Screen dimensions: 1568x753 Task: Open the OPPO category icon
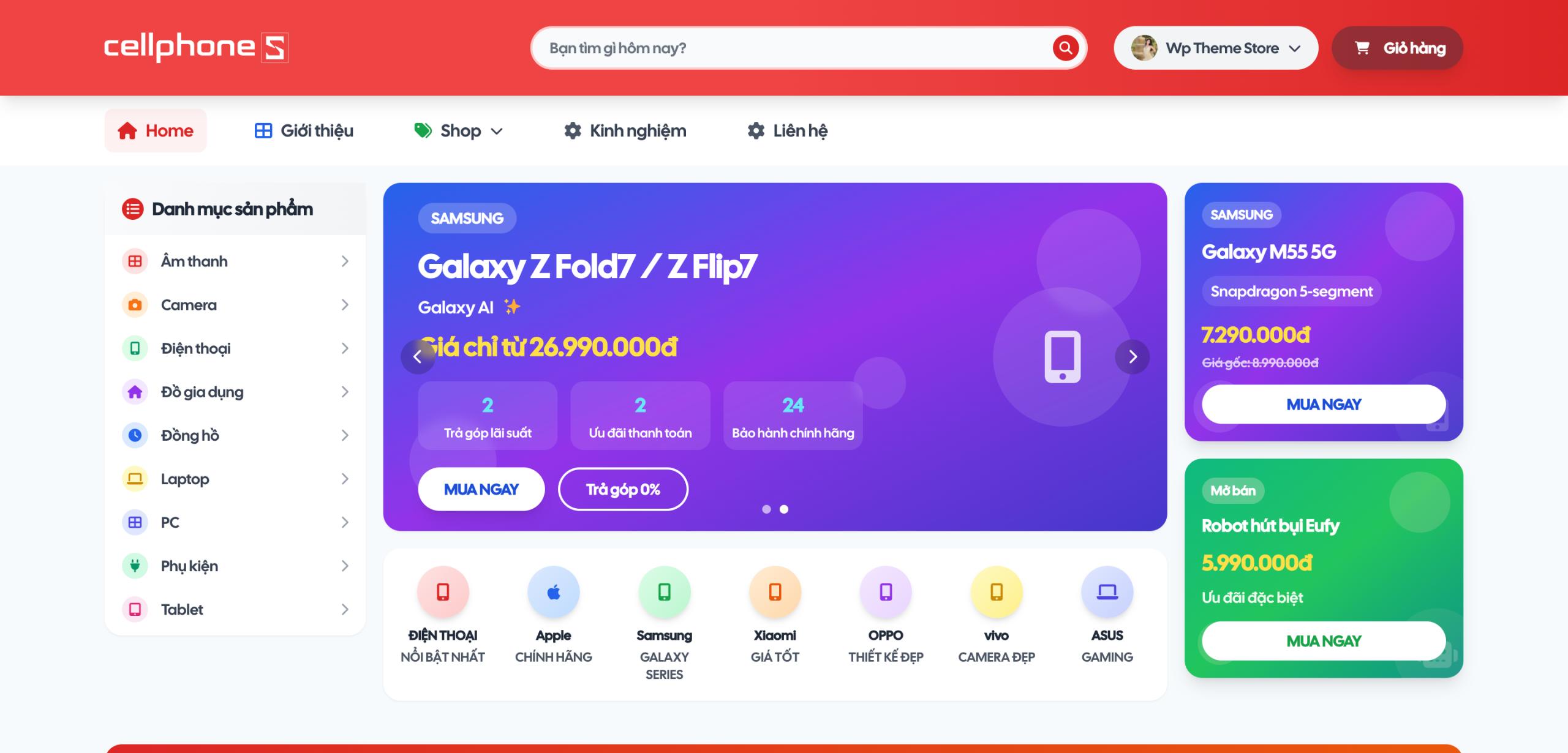[886, 591]
